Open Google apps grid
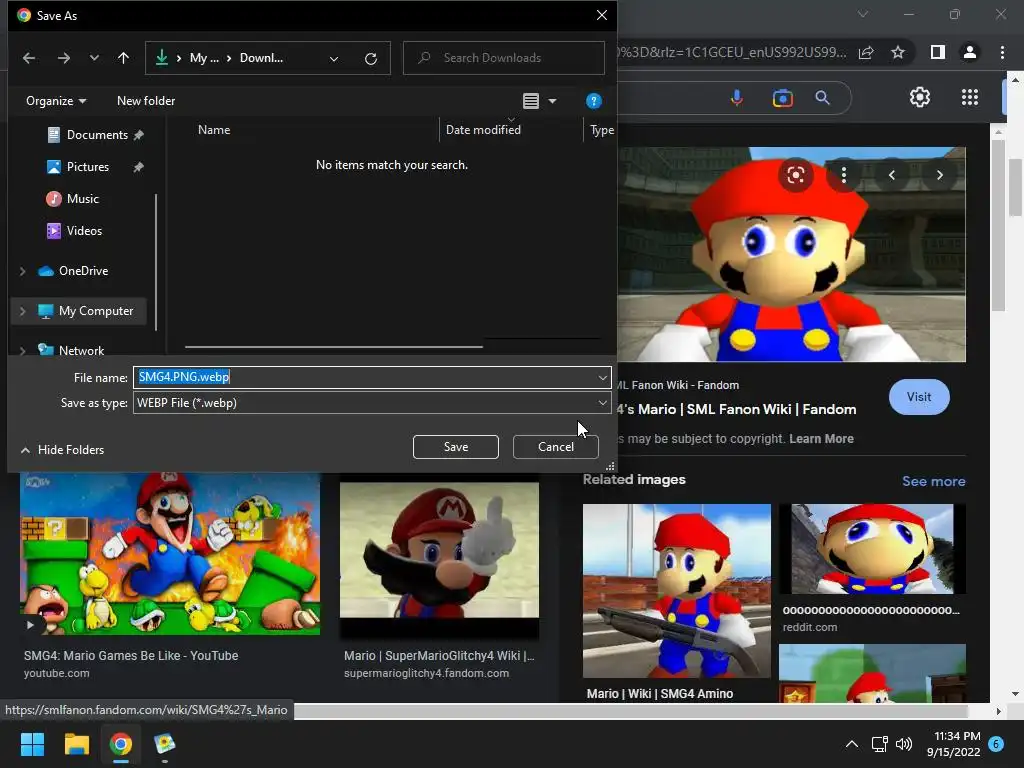Screen dimensions: 1024x768 coord(969,97)
